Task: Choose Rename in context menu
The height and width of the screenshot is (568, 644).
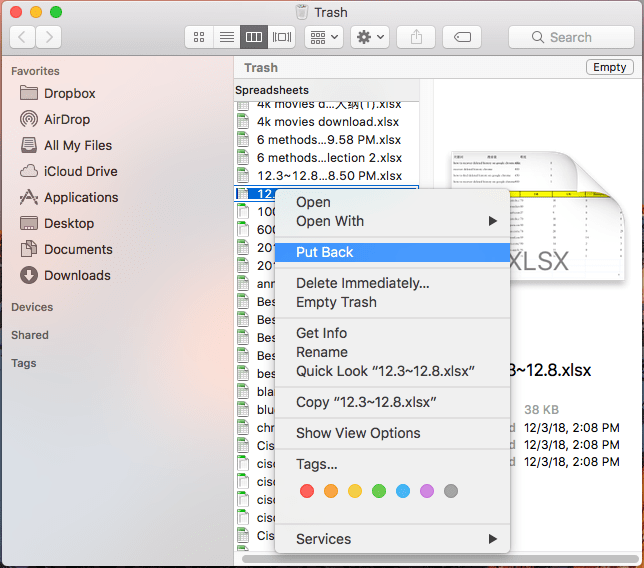Action: point(392,352)
